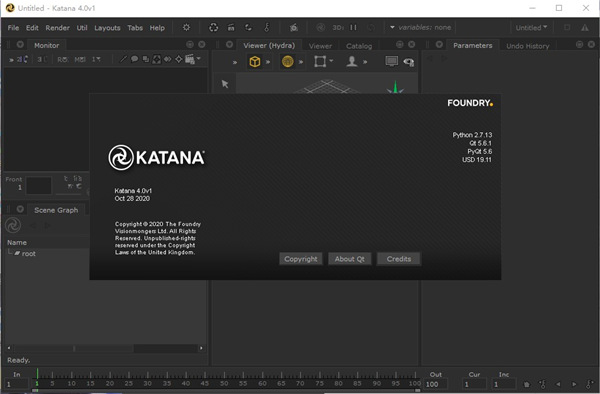Open the Scene Graph pane options dropdown arrow
The image size is (600, 394).
[20, 209]
